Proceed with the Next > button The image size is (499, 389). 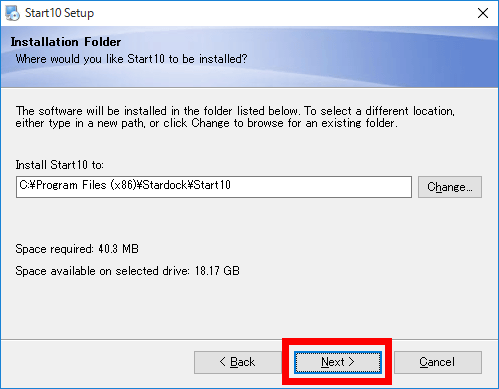coord(338,362)
